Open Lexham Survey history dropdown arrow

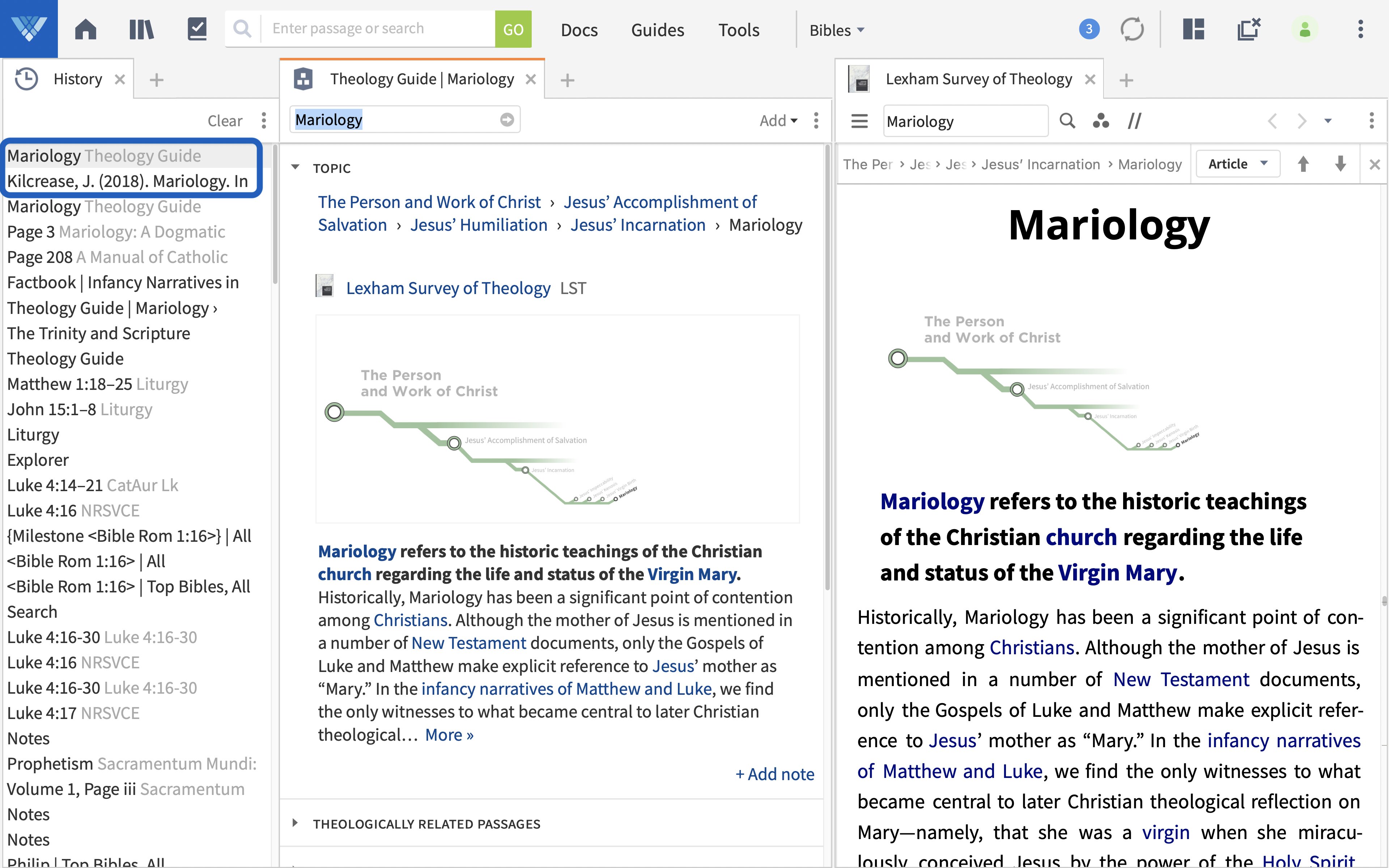click(x=1328, y=121)
